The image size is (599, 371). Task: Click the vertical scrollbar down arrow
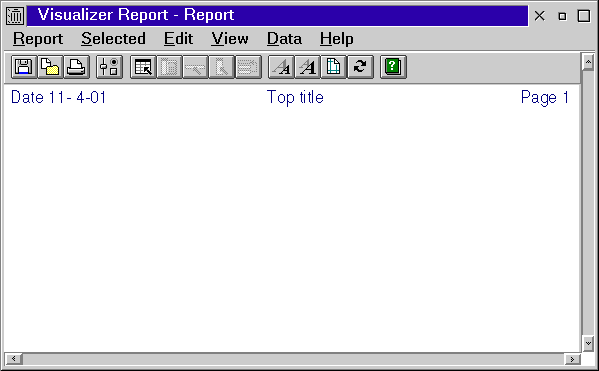tap(588, 343)
